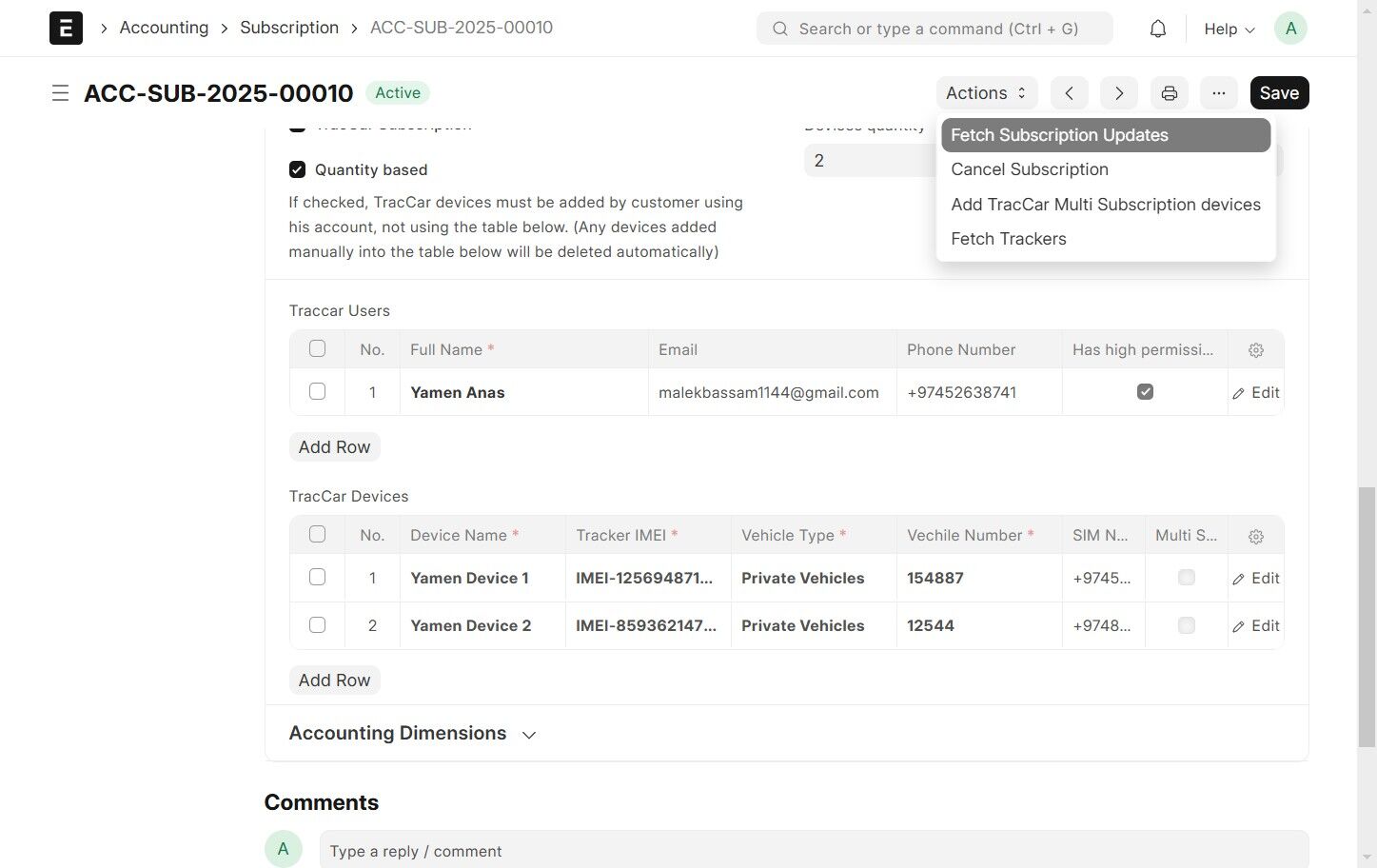The width and height of the screenshot is (1377, 868).
Task: Collapse the Actions dropdown button
Action: (987, 93)
